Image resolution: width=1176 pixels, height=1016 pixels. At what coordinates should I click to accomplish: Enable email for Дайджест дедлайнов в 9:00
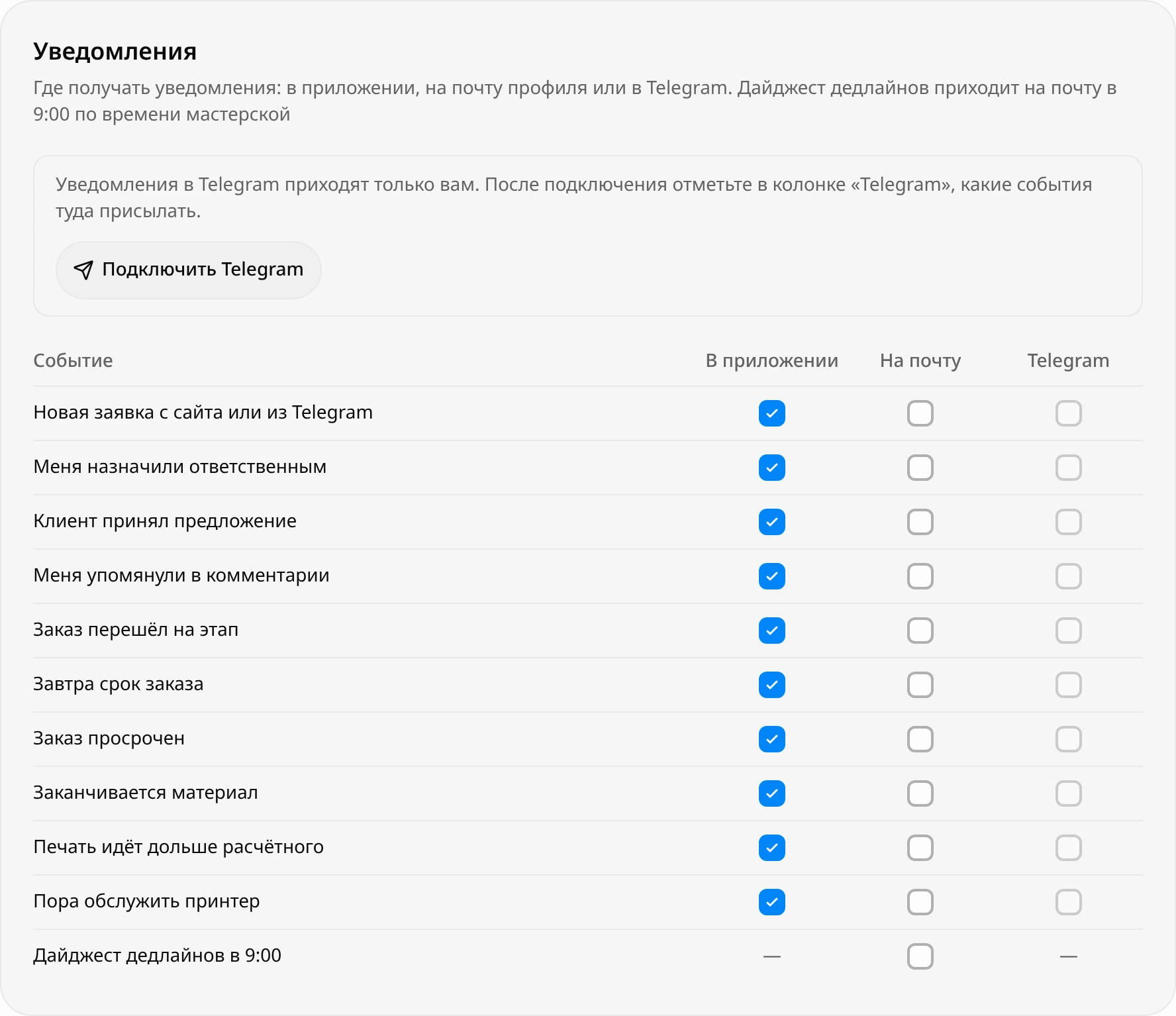point(920,956)
